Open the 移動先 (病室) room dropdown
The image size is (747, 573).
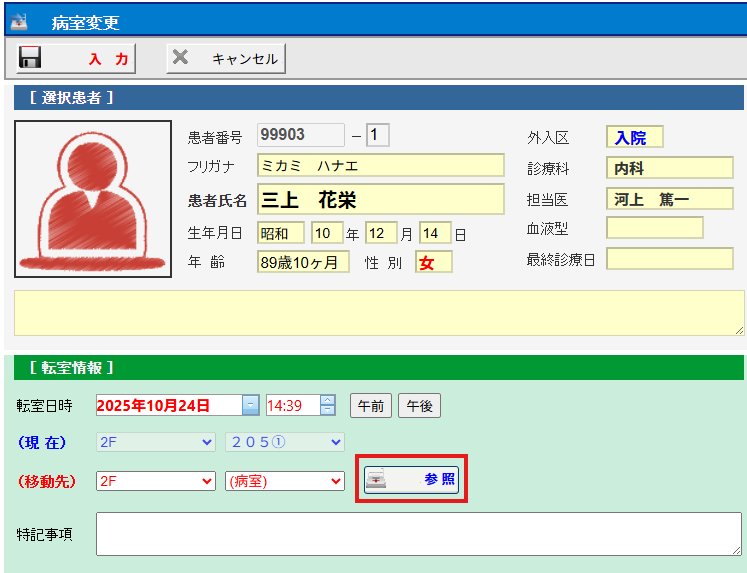(x=285, y=481)
